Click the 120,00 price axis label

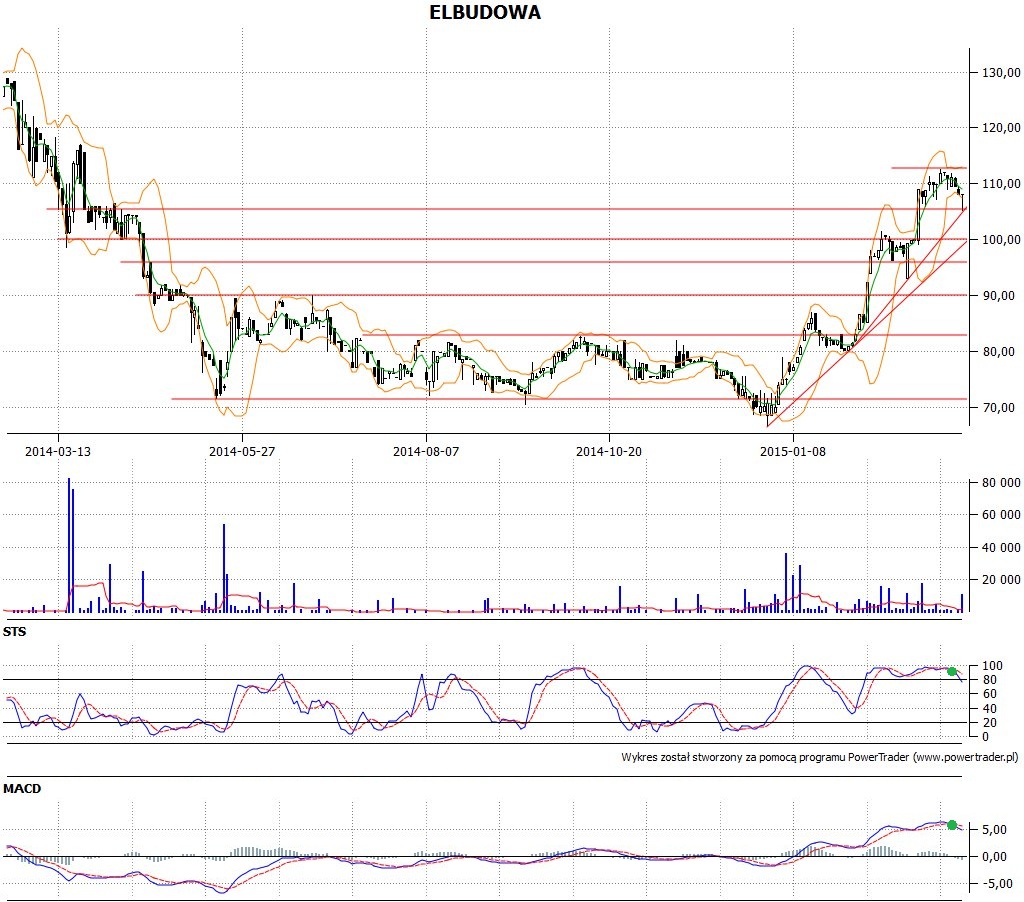click(1001, 128)
